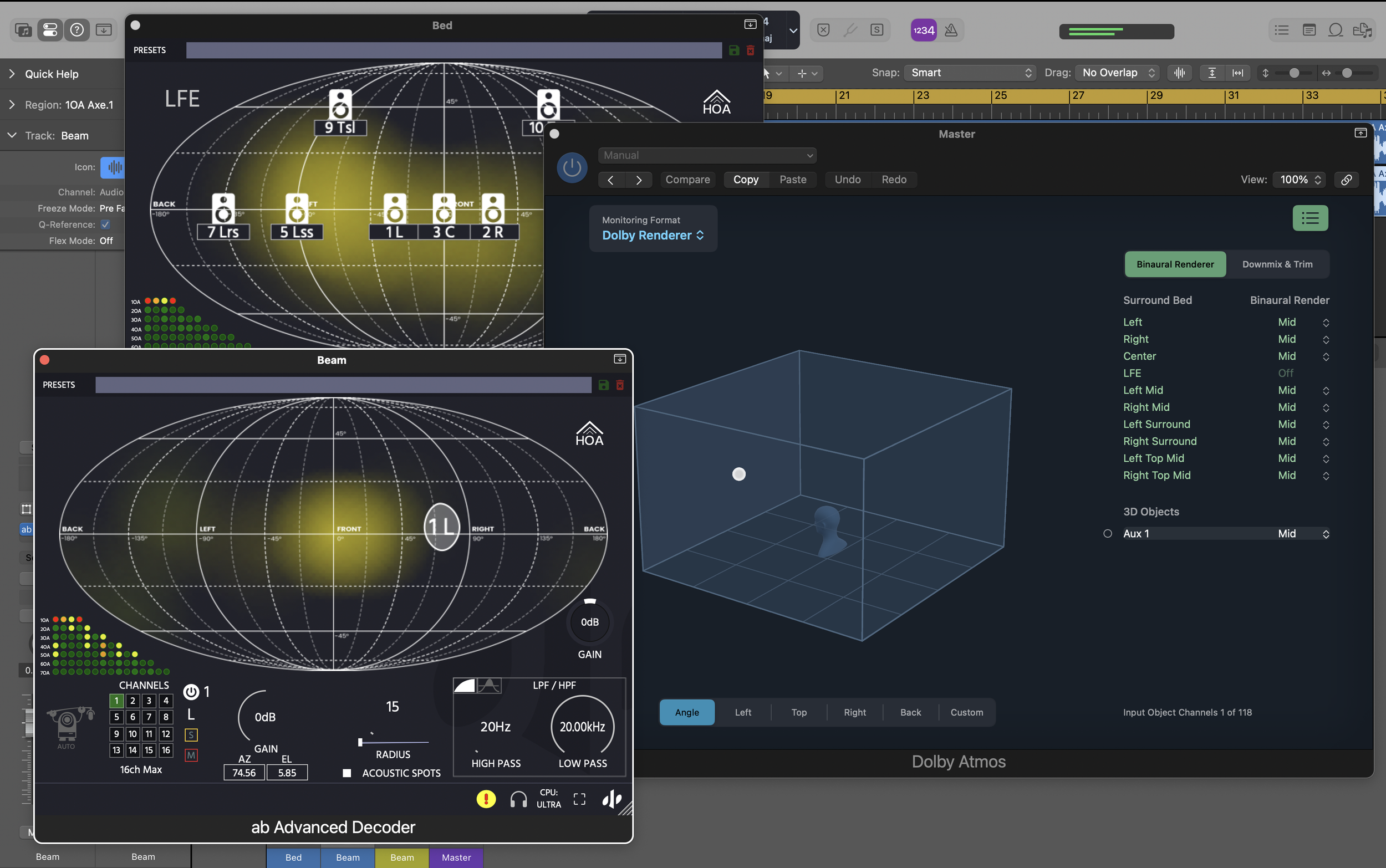Image resolution: width=1386 pixels, height=868 pixels.
Task: Expand the Region 1OA Axe.1 section
Action: [12, 105]
